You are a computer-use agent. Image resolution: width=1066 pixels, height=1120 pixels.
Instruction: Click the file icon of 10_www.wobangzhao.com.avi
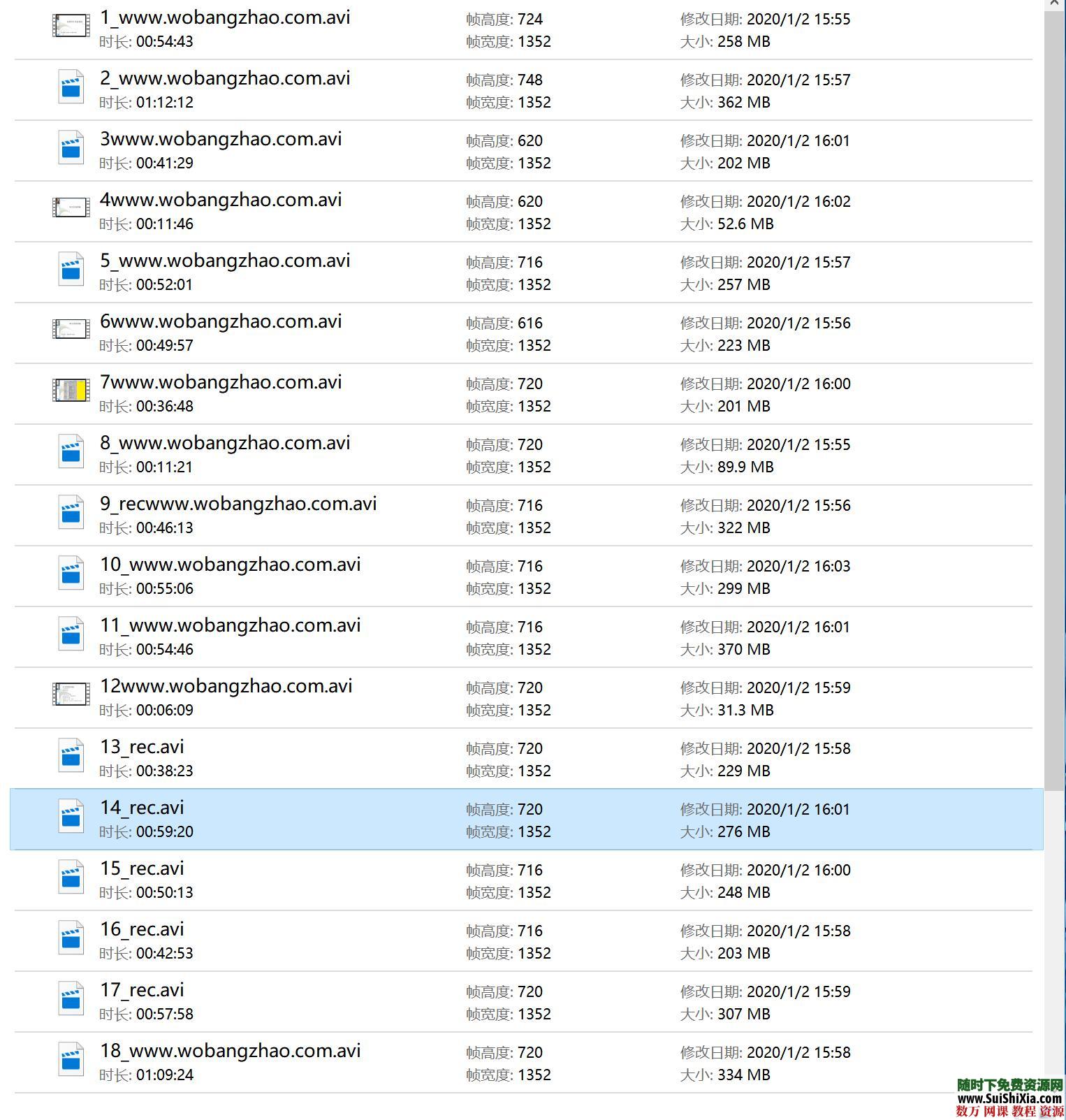click(71, 574)
